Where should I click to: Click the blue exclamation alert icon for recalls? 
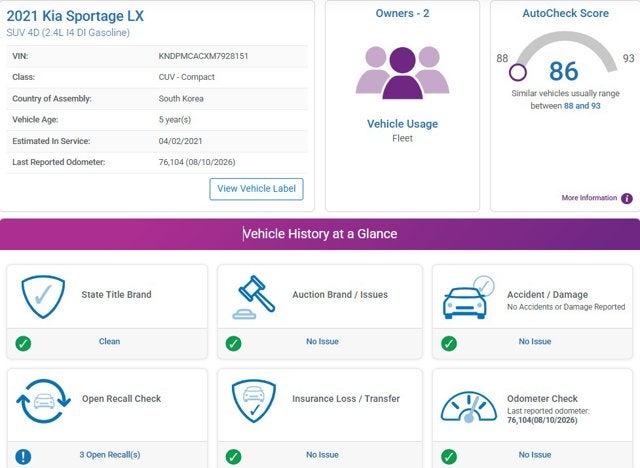pos(23,457)
